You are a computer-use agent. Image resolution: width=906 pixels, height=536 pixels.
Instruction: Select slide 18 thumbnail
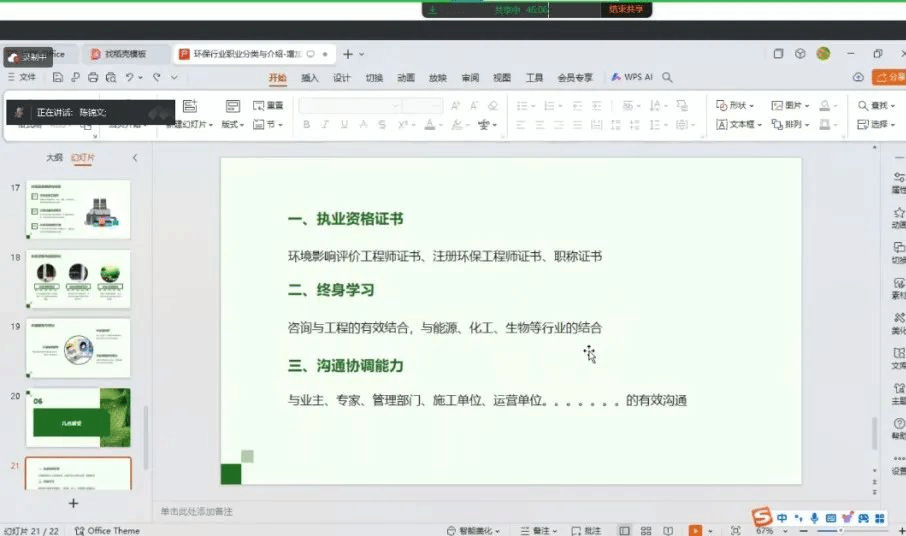(x=78, y=280)
